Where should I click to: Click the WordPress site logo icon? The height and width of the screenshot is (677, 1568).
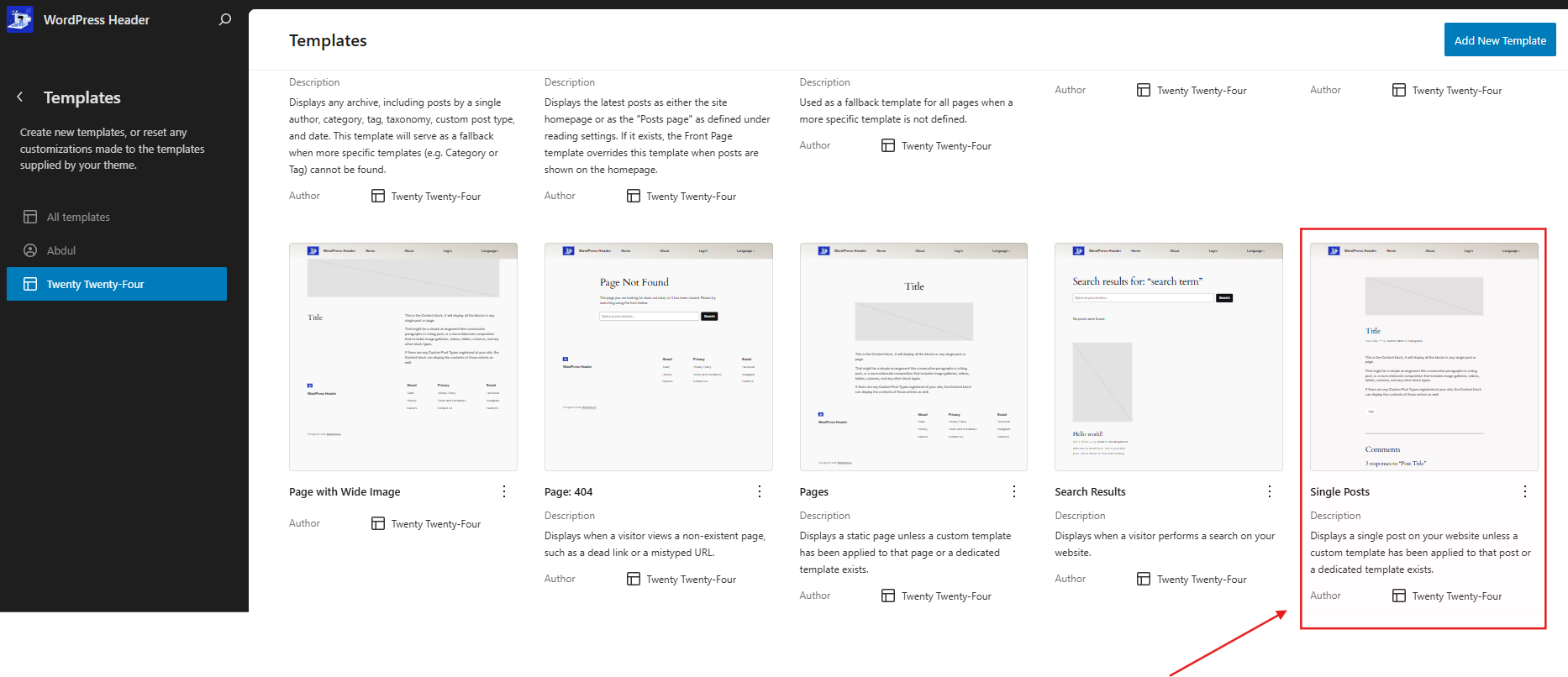[x=19, y=19]
